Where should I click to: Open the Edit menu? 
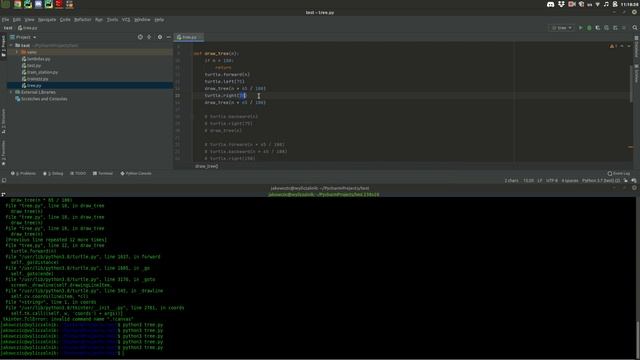click(x=17, y=20)
